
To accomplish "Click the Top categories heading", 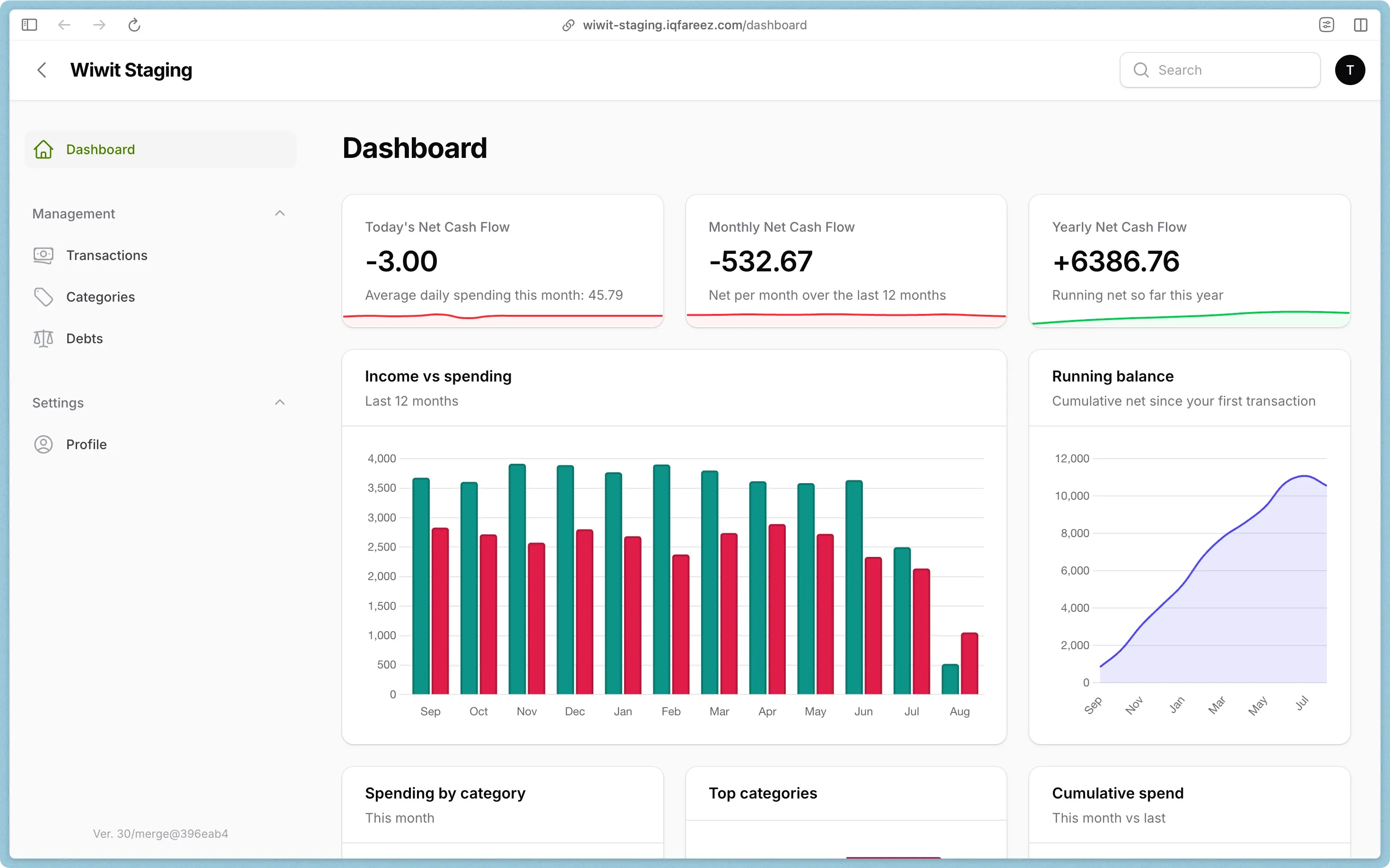I will 763,793.
